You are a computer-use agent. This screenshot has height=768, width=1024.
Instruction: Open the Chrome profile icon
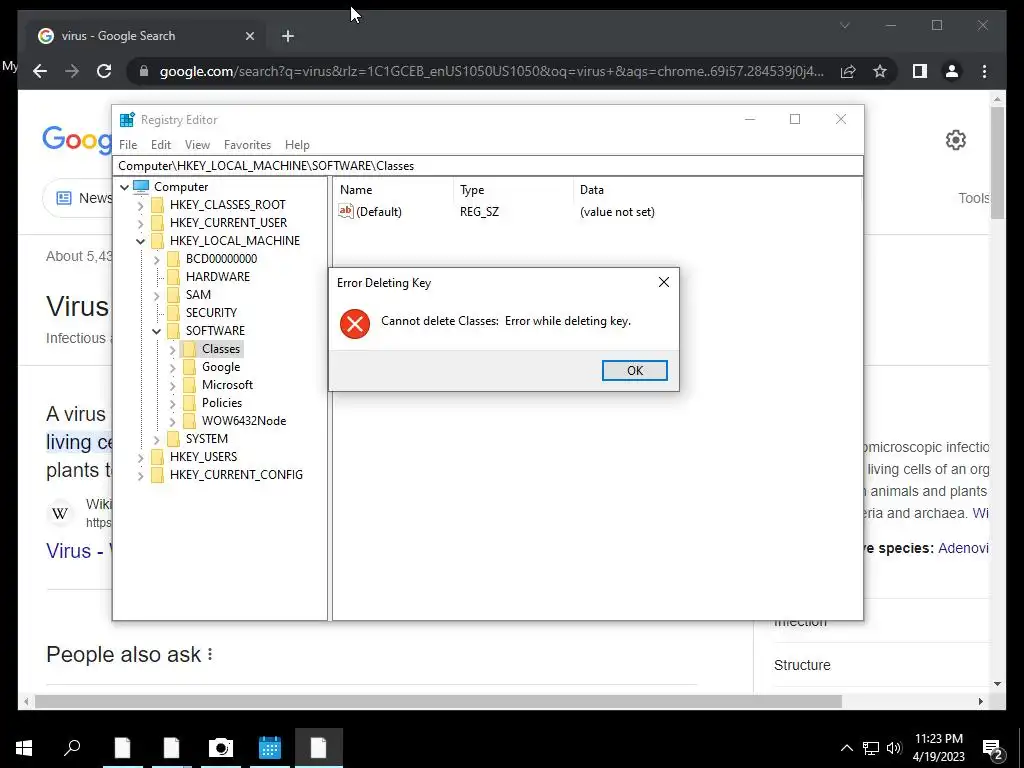(x=952, y=71)
